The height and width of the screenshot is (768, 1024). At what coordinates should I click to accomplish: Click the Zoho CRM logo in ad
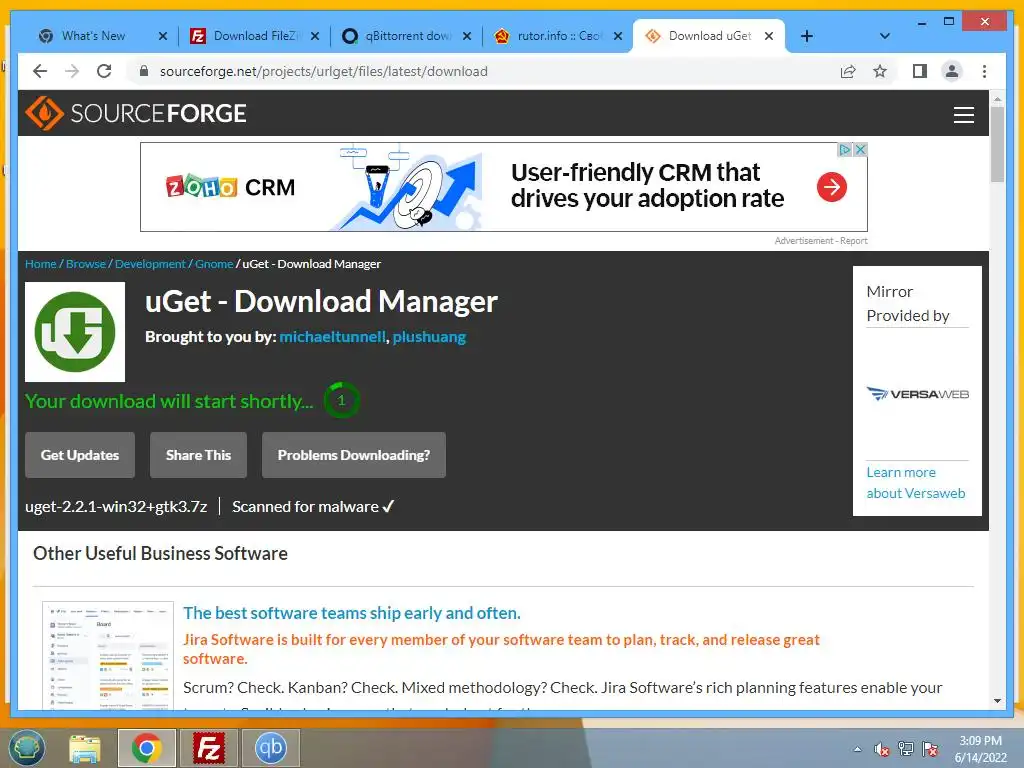(x=230, y=187)
